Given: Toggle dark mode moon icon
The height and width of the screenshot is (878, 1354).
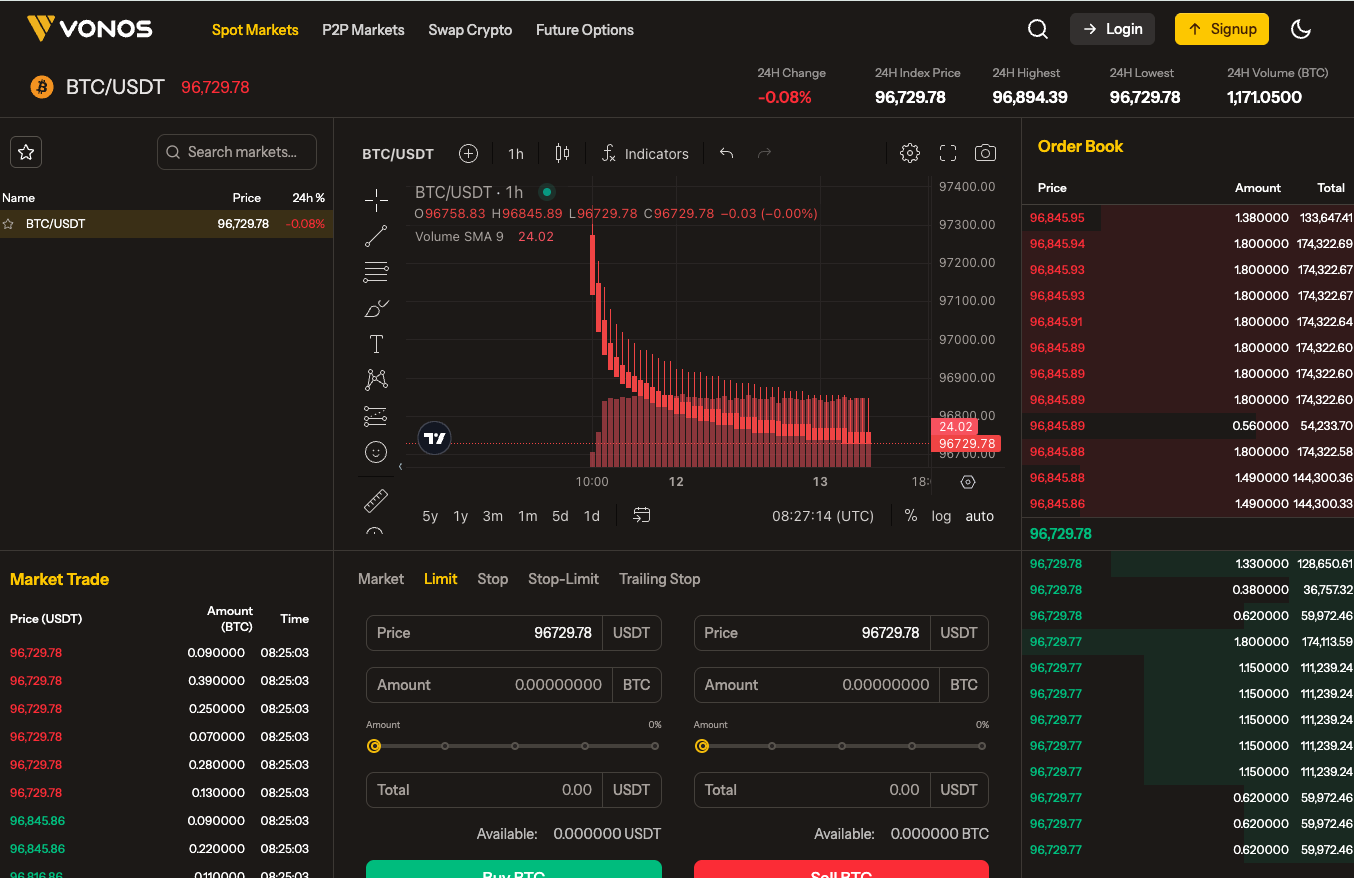Looking at the screenshot, I should pyautogui.click(x=1301, y=29).
